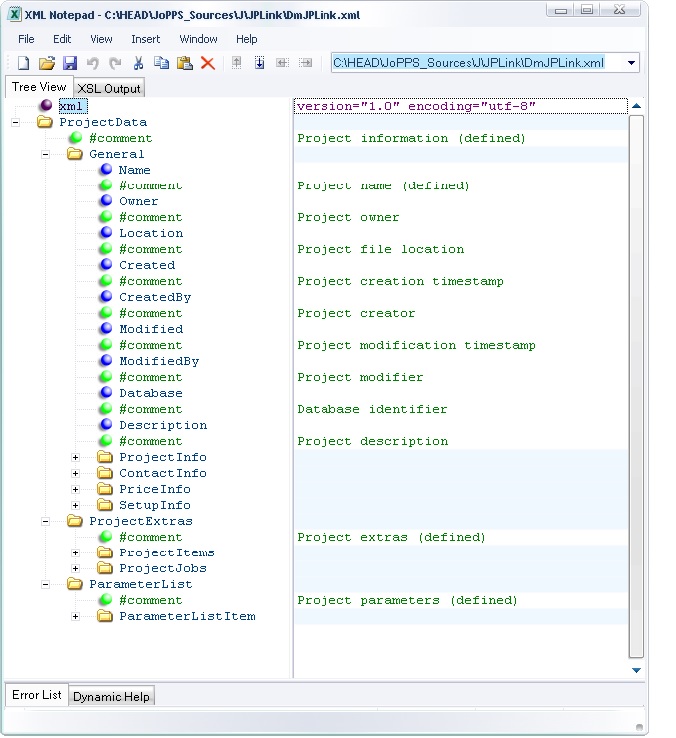The width and height of the screenshot is (676, 738).
Task: Create a new XML document
Action: [23, 63]
